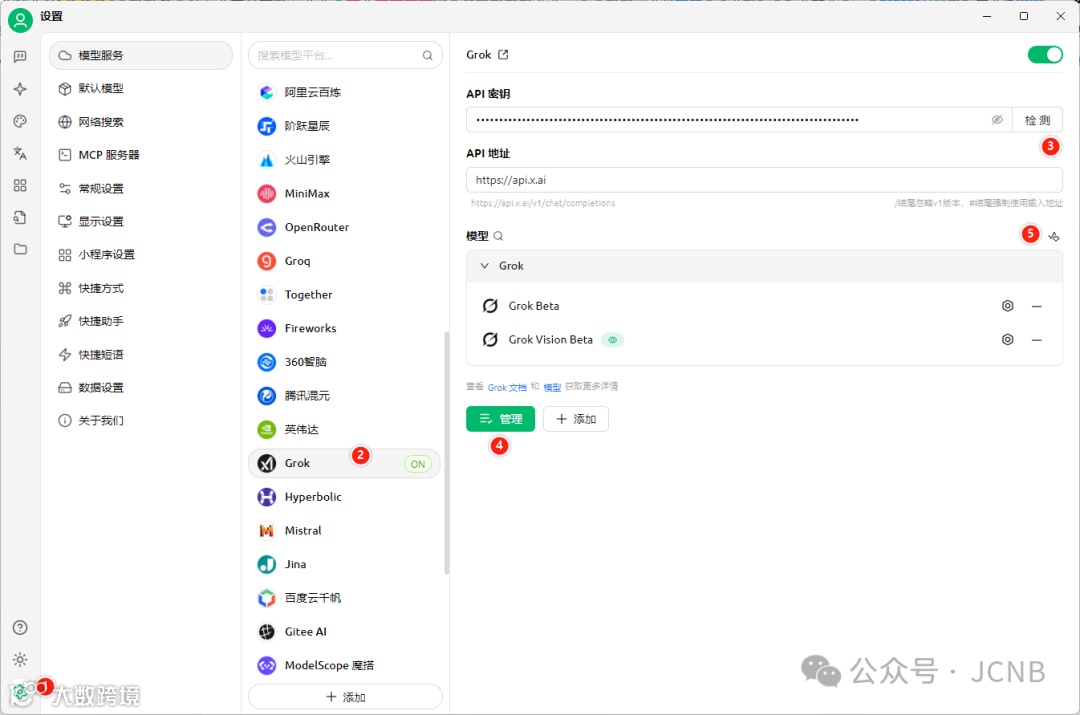Viewport: 1080px width, 715px height.
Task: Open the 模型服务 settings menu
Action: (141, 55)
